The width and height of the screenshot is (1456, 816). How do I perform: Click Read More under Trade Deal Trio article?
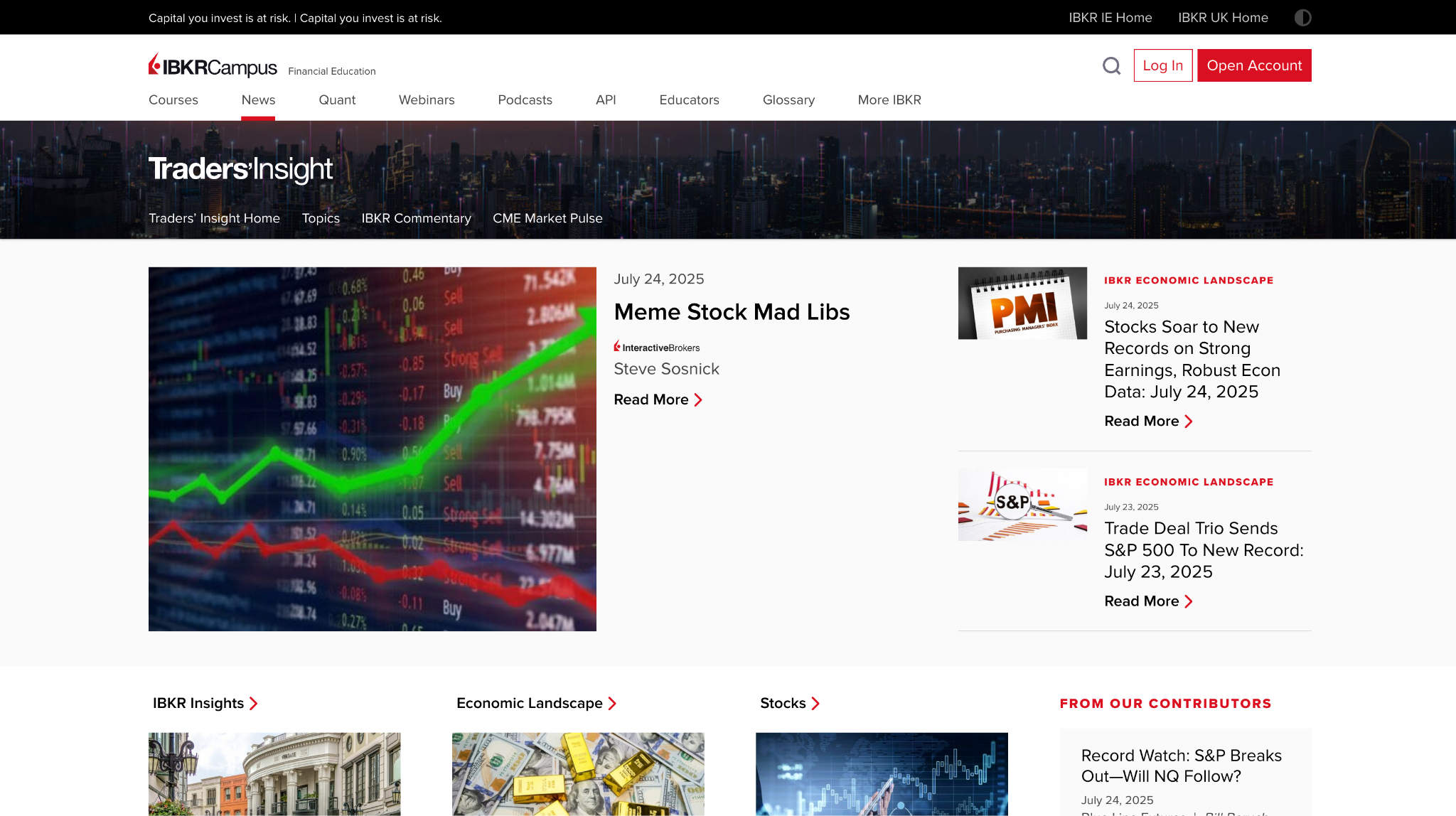(x=1148, y=601)
